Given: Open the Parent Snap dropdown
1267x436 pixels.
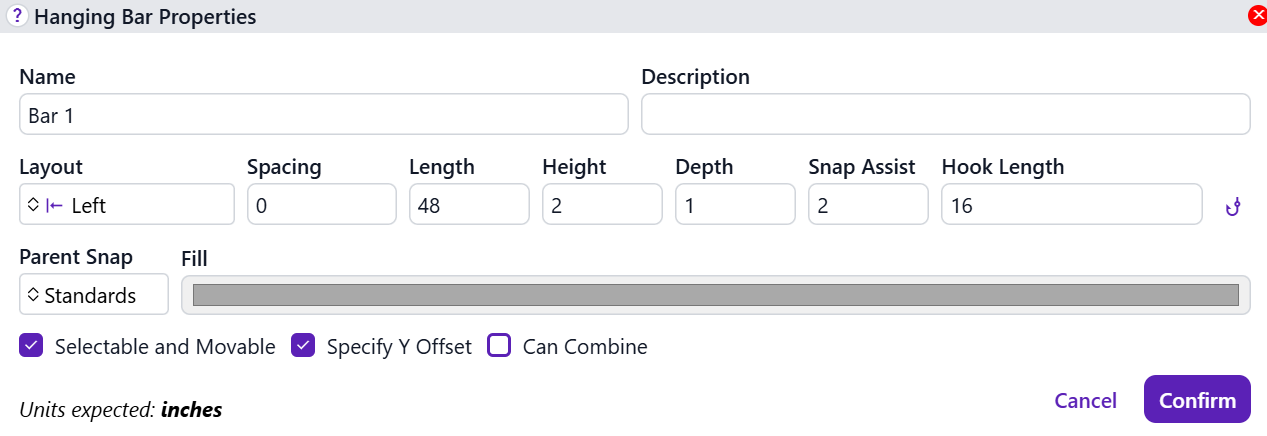Looking at the screenshot, I should pyautogui.click(x=94, y=295).
